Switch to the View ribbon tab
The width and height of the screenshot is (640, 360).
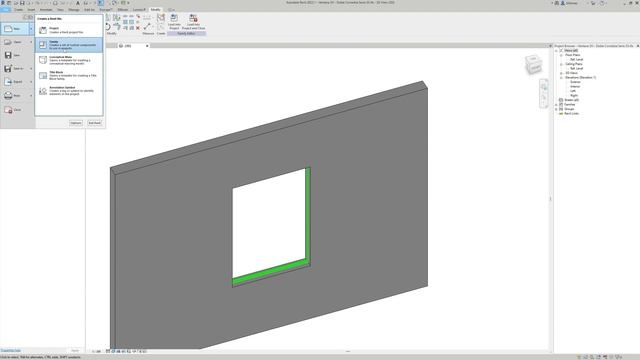60,9
